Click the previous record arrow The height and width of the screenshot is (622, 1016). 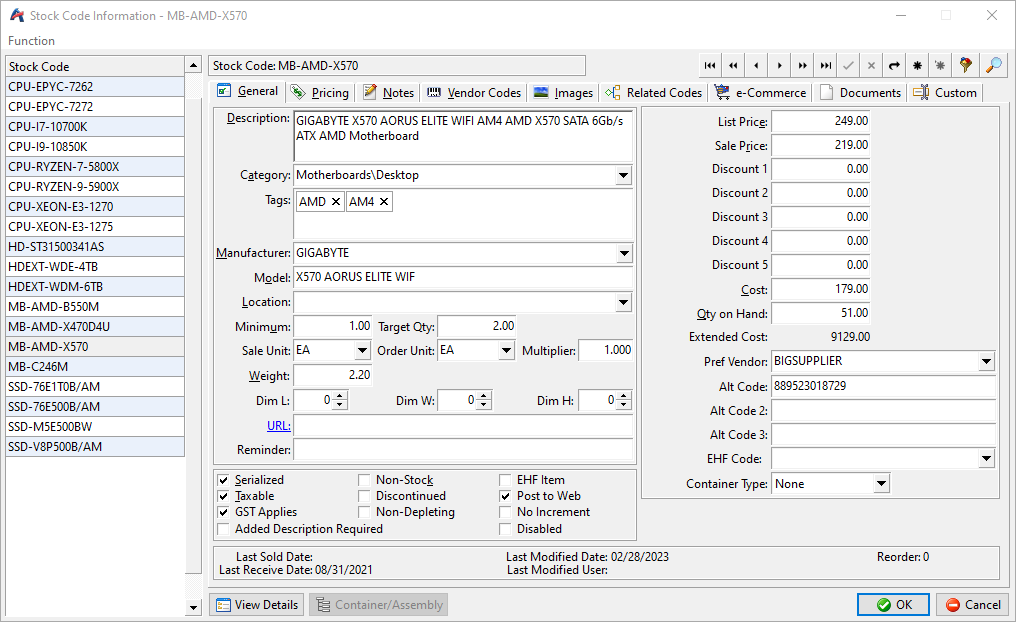pos(756,66)
